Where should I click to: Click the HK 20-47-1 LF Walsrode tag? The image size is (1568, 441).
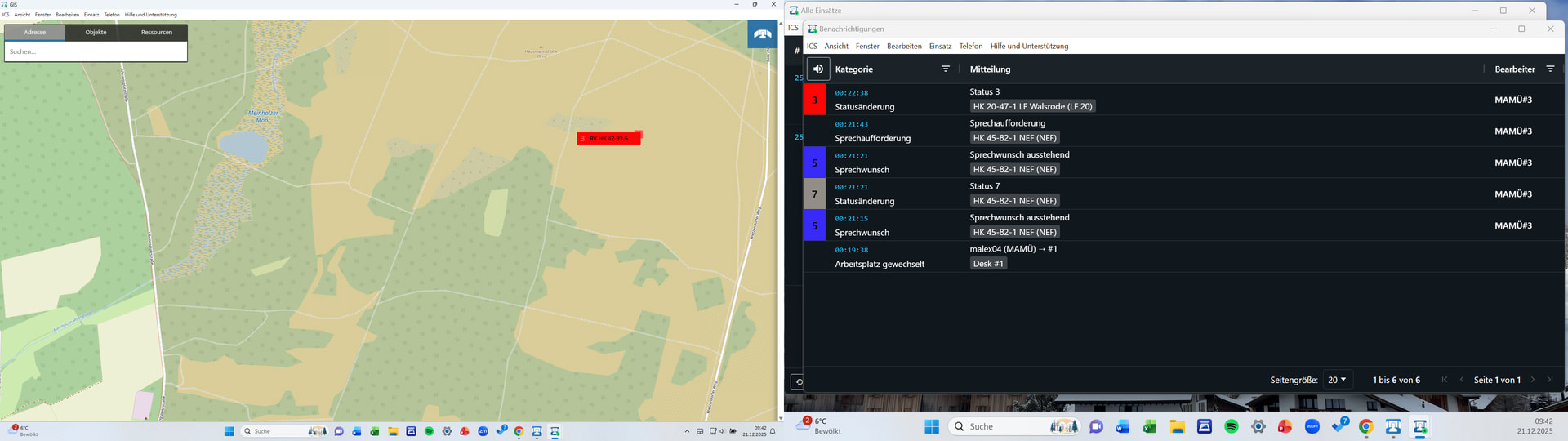1032,107
